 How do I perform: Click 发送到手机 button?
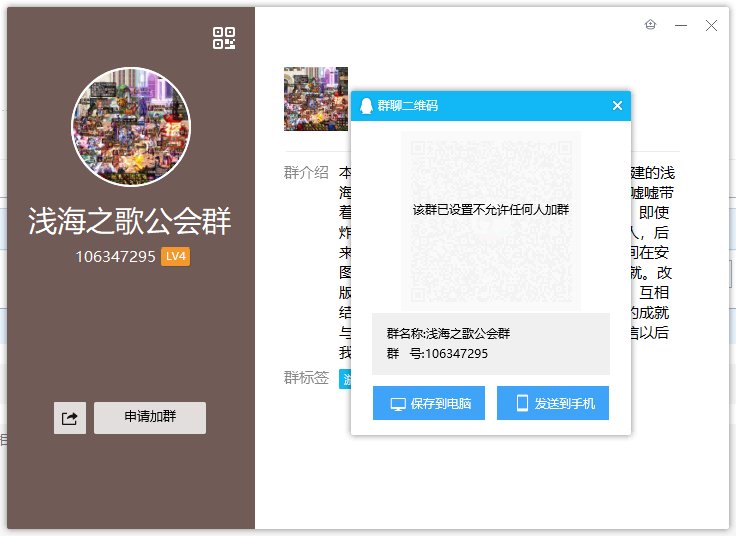pyautogui.click(x=552, y=403)
